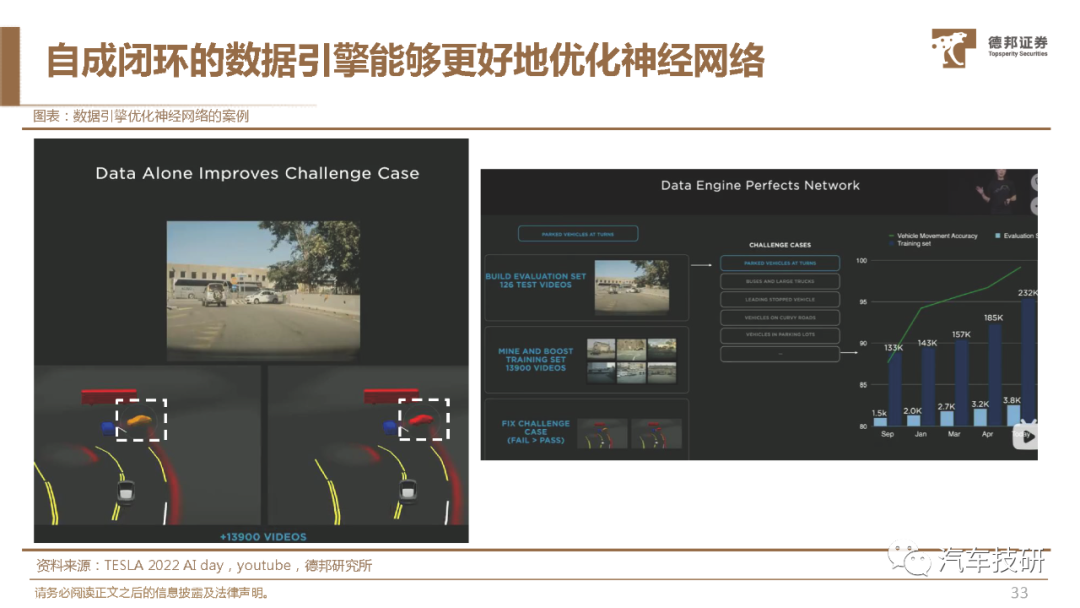This screenshot has height=608, width=1080.
Task: Click the Apr axis label
Action: (987, 434)
